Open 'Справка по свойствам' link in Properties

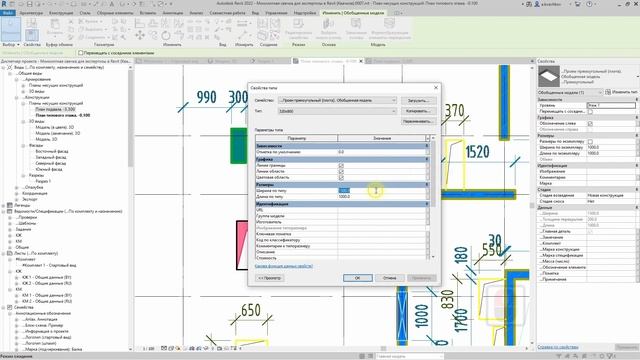558,347
